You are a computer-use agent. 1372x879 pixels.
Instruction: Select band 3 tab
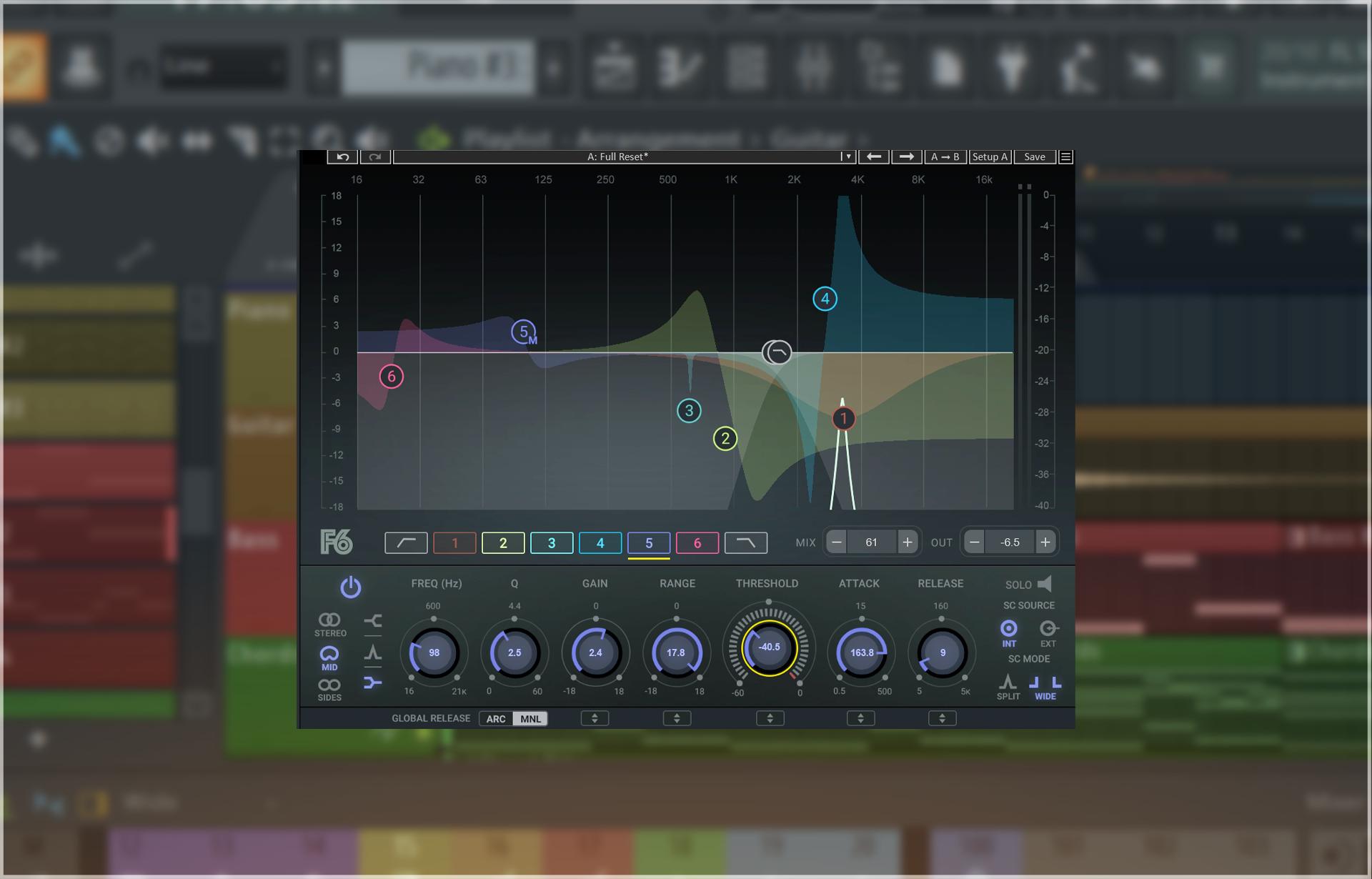click(552, 543)
